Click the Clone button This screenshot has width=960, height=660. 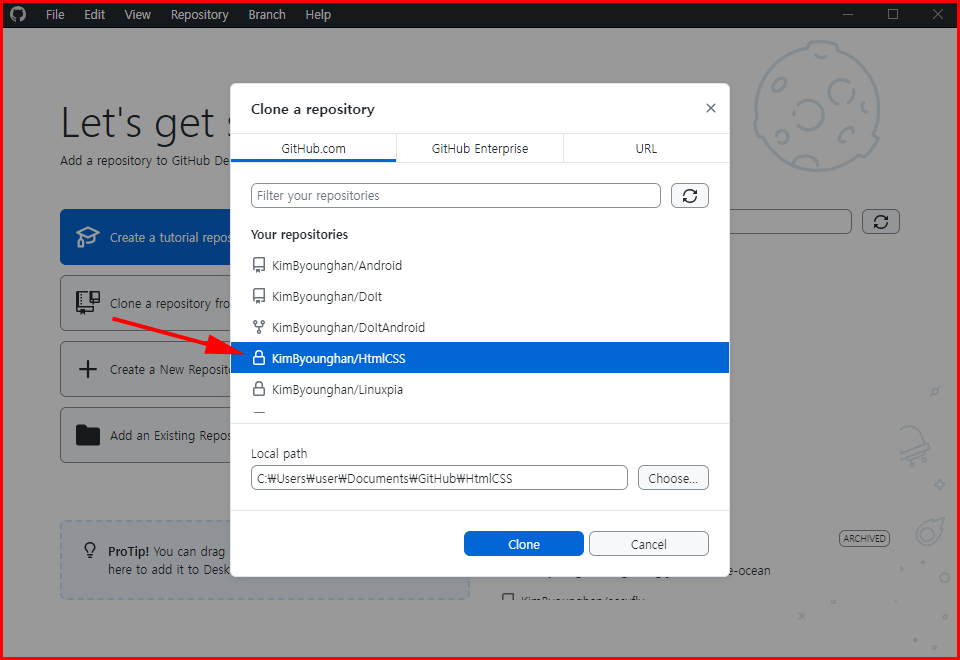(523, 544)
